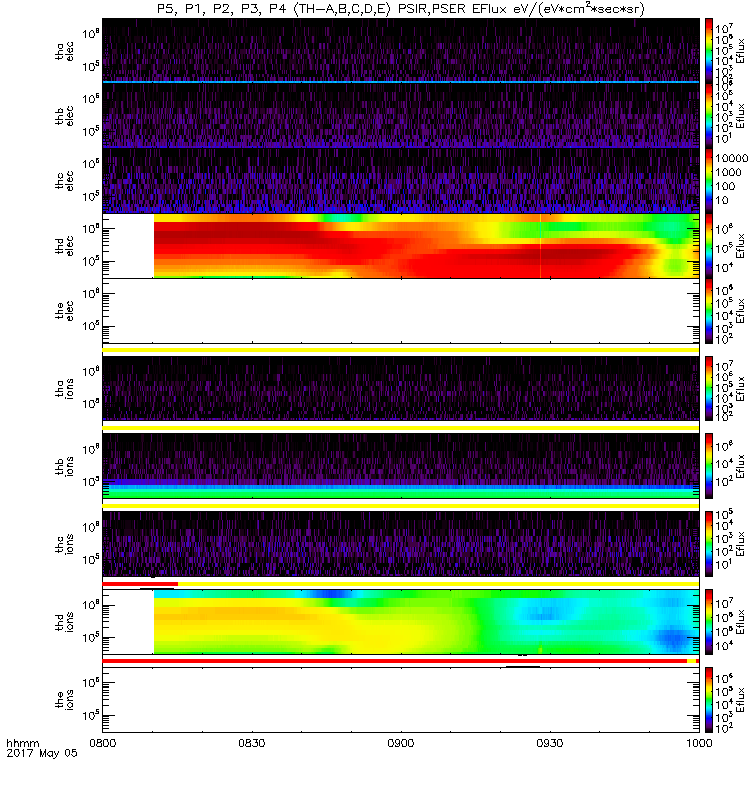Pick the 'the ions' panel color bar
This screenshot has height=800, width=750.
(709, 699)
